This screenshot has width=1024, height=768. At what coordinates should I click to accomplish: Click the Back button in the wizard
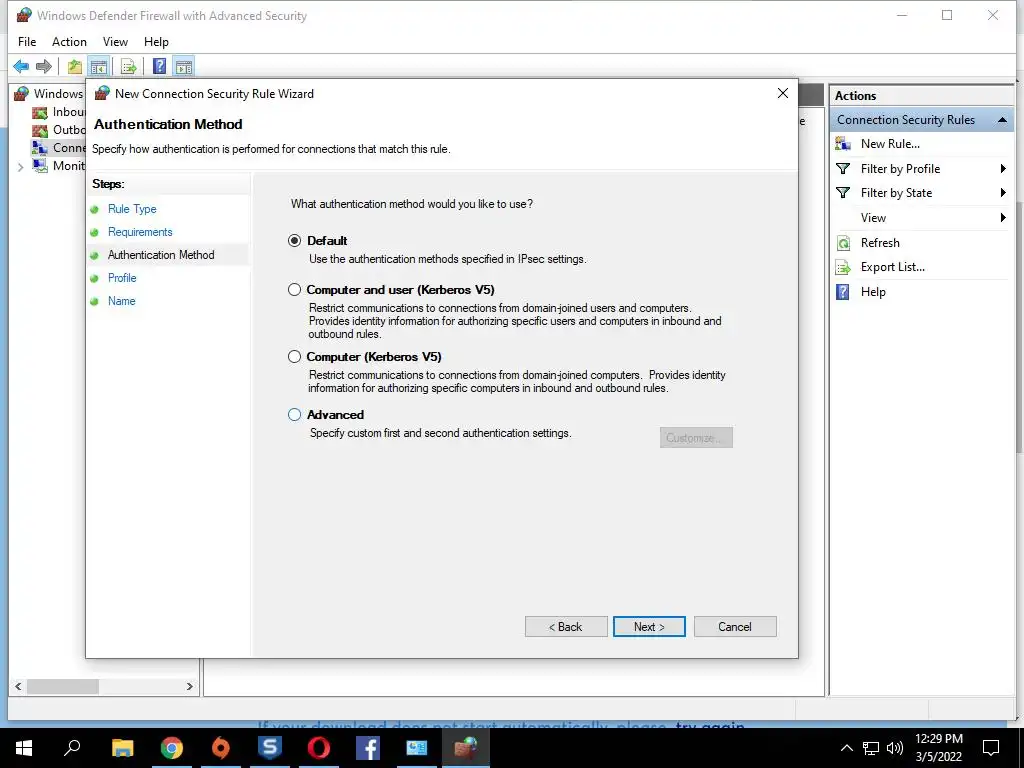[566, 627]
